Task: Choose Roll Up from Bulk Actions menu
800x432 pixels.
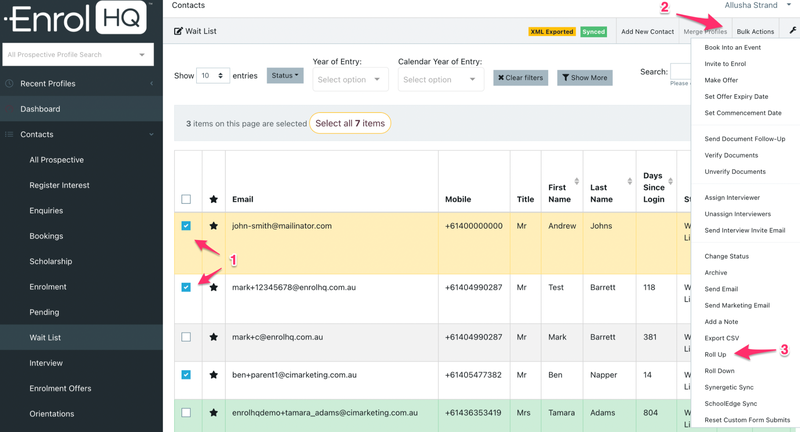Action: coord(715,354)
